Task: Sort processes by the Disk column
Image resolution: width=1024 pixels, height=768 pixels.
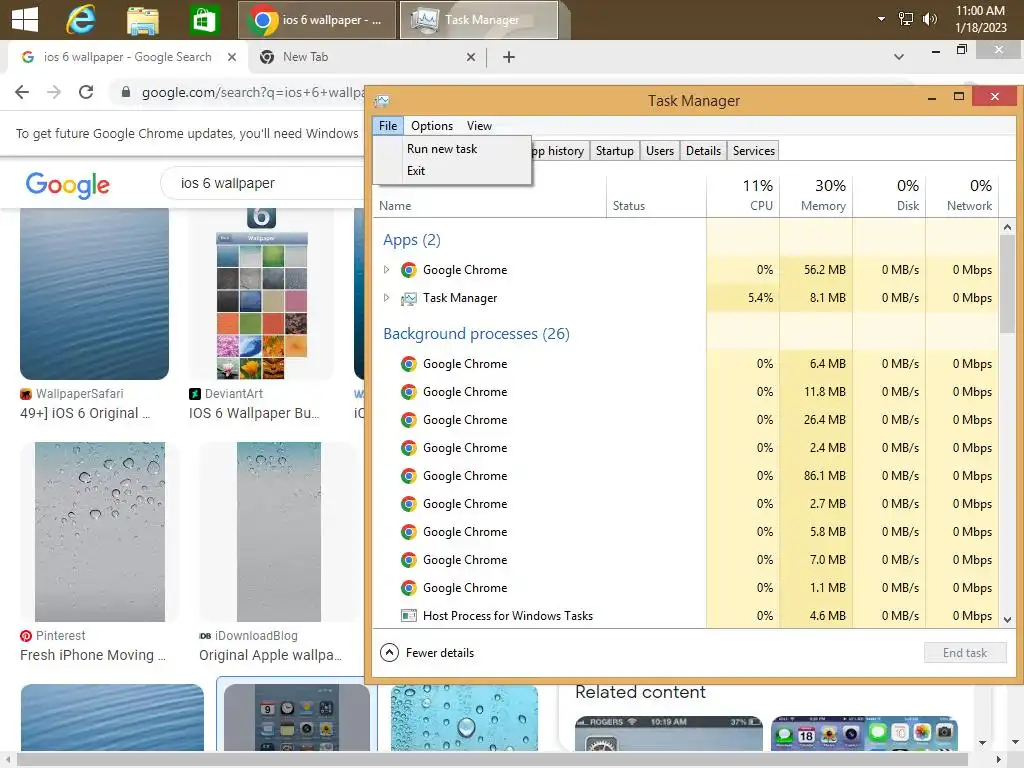Action: pyautogui.click(x=889, y=197)
